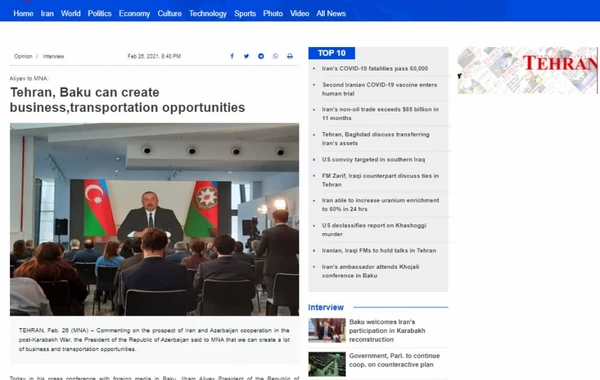The width and height of the screenshot is (600, 380).
Task: Click the Baku interview thumbnail image
Action: tap(327, 330)
